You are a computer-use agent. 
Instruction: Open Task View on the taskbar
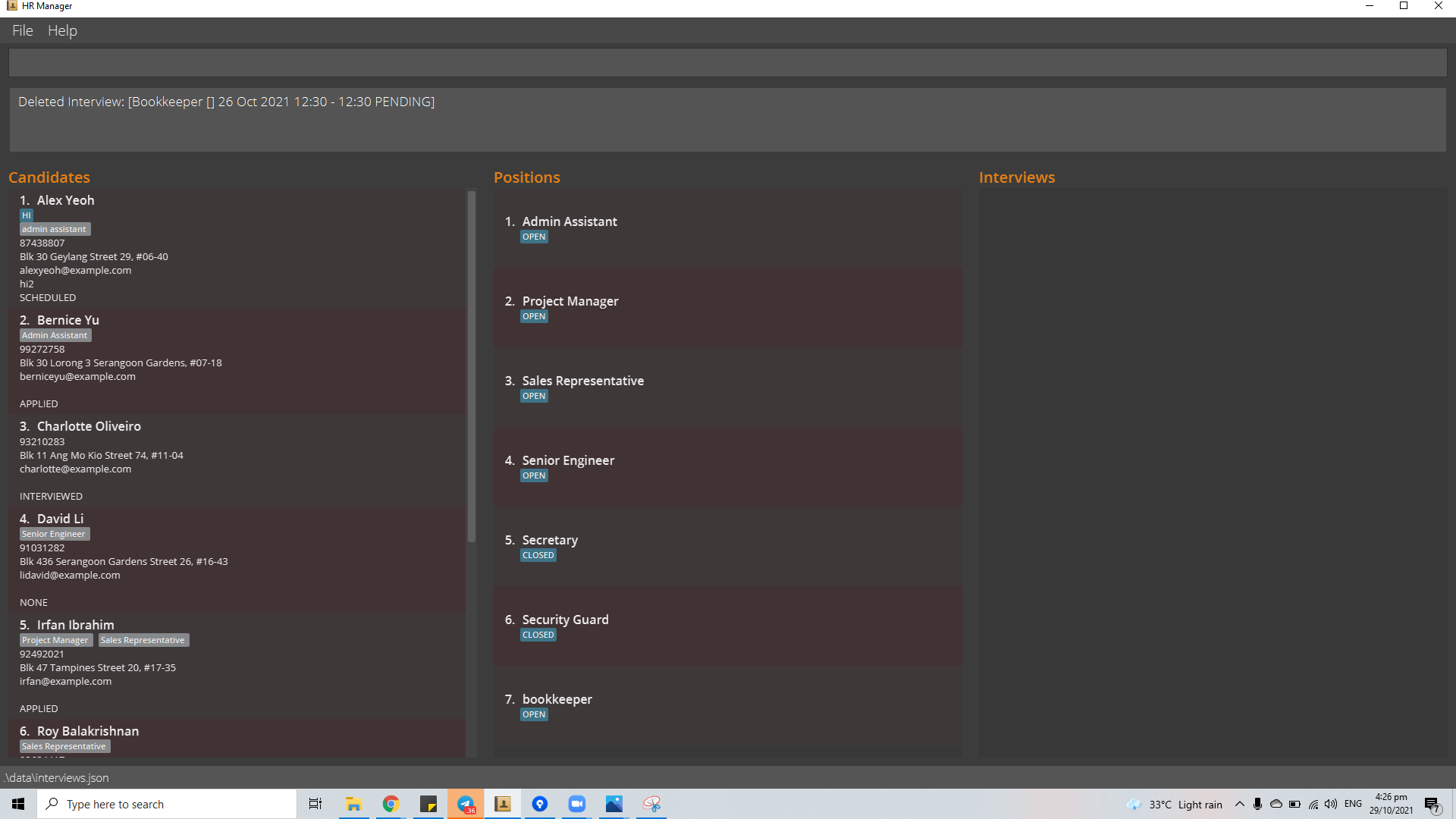point(315,804)
